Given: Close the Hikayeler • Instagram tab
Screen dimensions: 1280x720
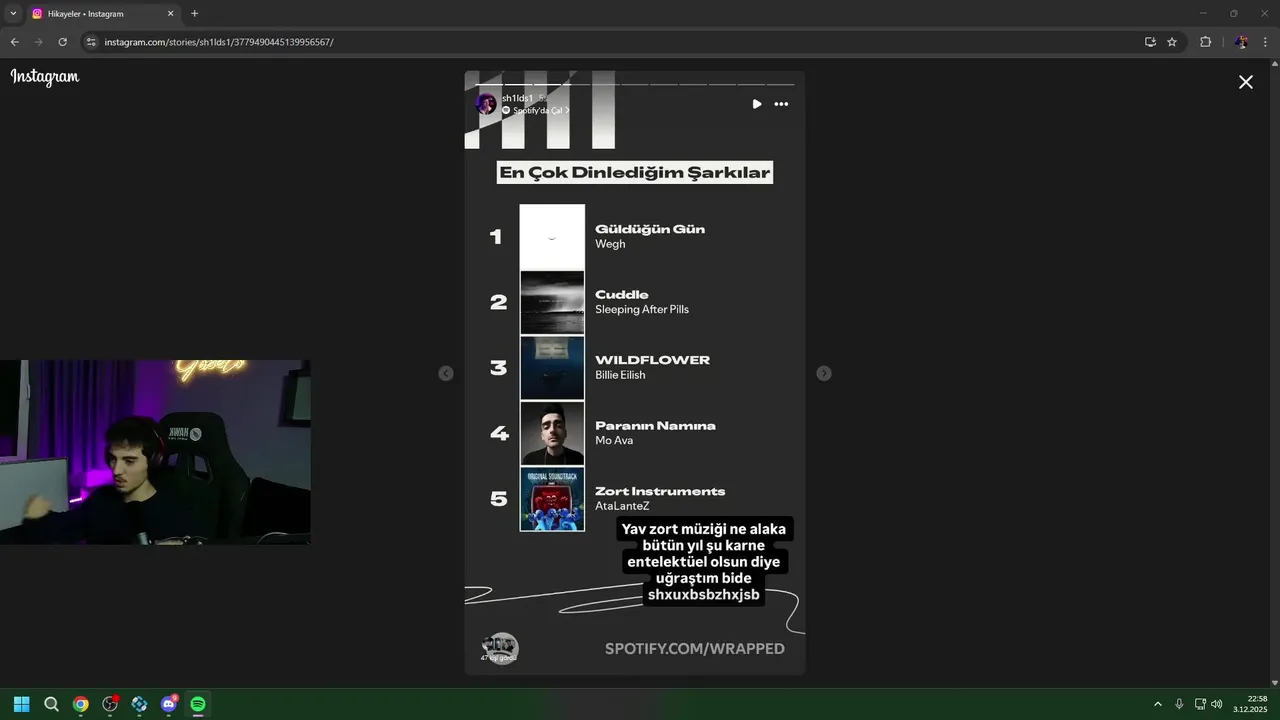Looking at the screenshot, I should (170, 14).
